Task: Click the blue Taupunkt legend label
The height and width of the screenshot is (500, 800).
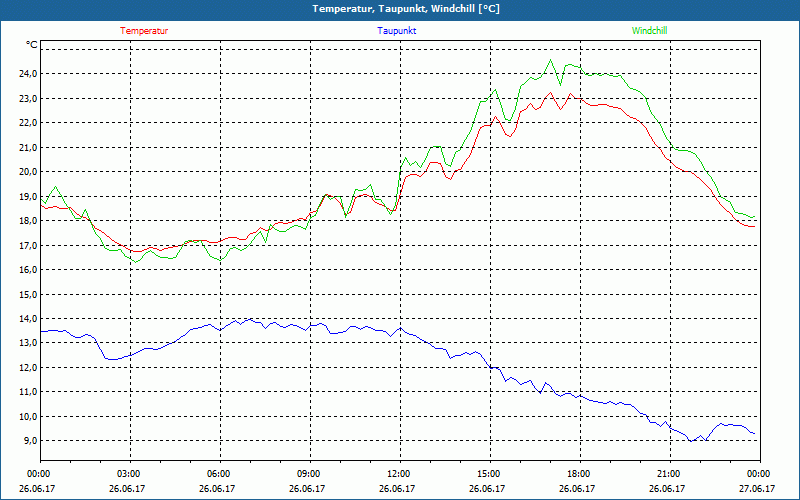Action: [396, 31]
